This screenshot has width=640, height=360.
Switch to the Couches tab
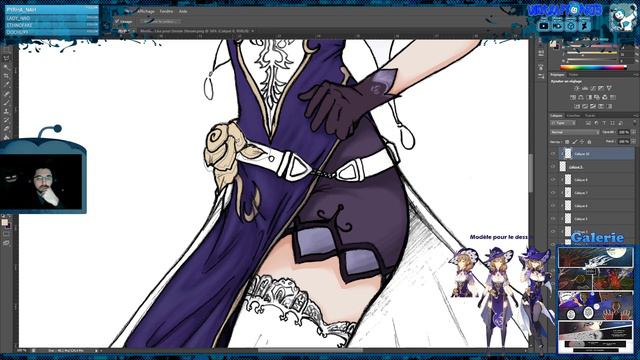pyautogui.click(x=573, y=116)
